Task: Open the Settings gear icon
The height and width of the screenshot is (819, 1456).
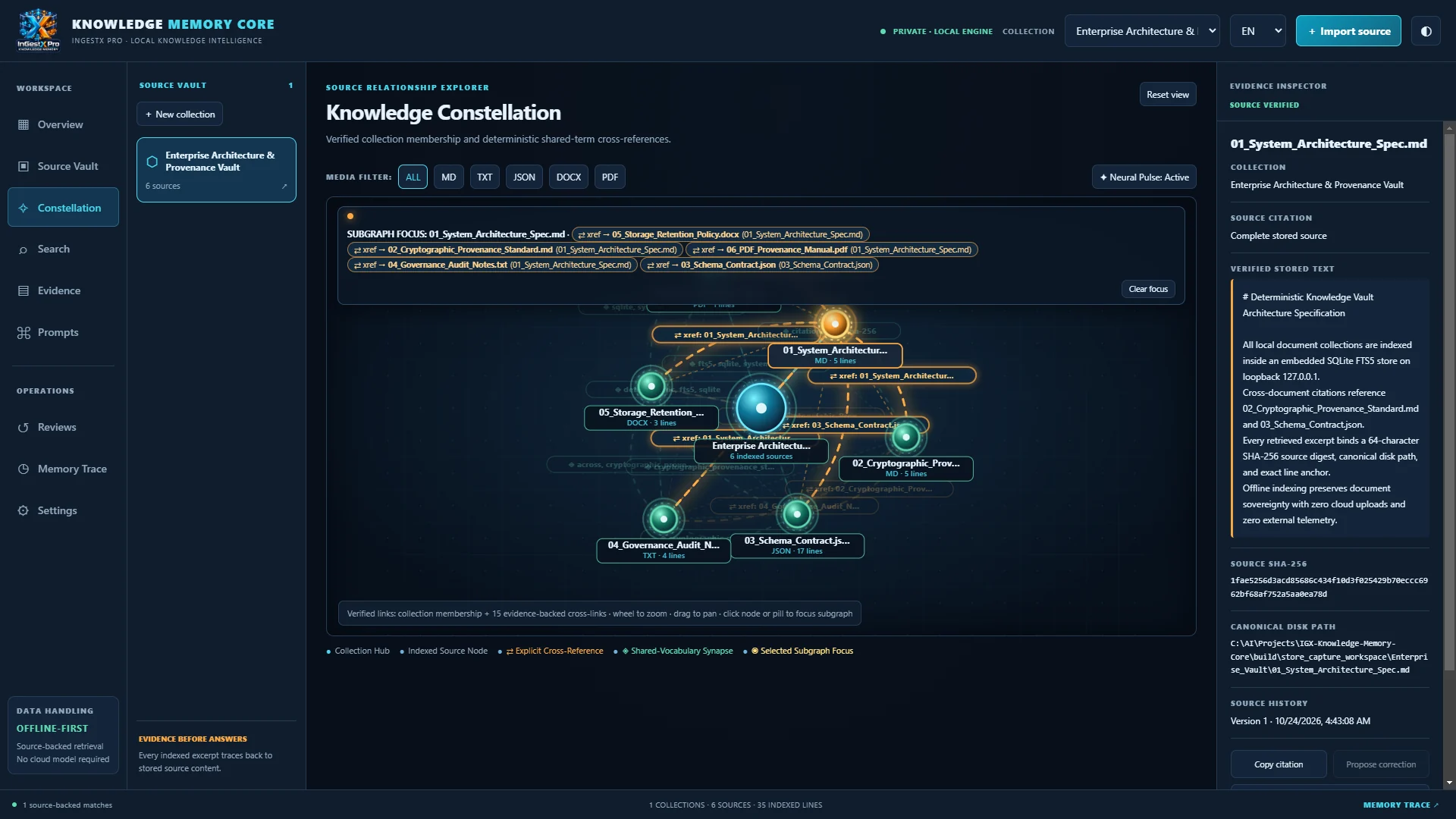Action: (x=24, y=510)
